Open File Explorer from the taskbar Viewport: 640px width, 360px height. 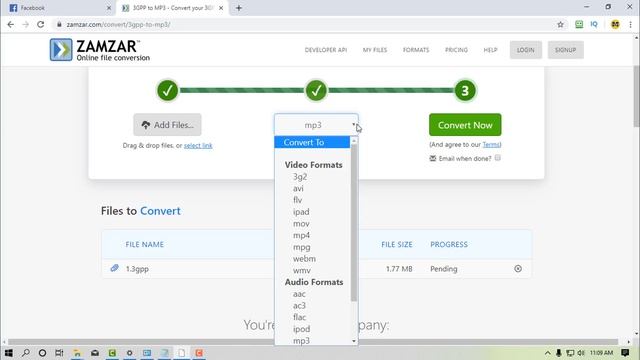pyautogui.click(x=77, y=353)
